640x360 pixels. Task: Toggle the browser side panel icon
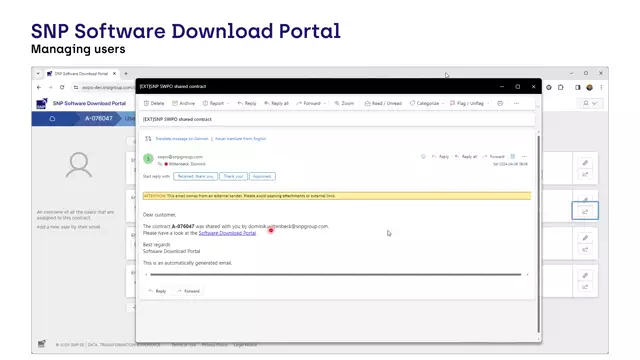[x=578, y=87]
